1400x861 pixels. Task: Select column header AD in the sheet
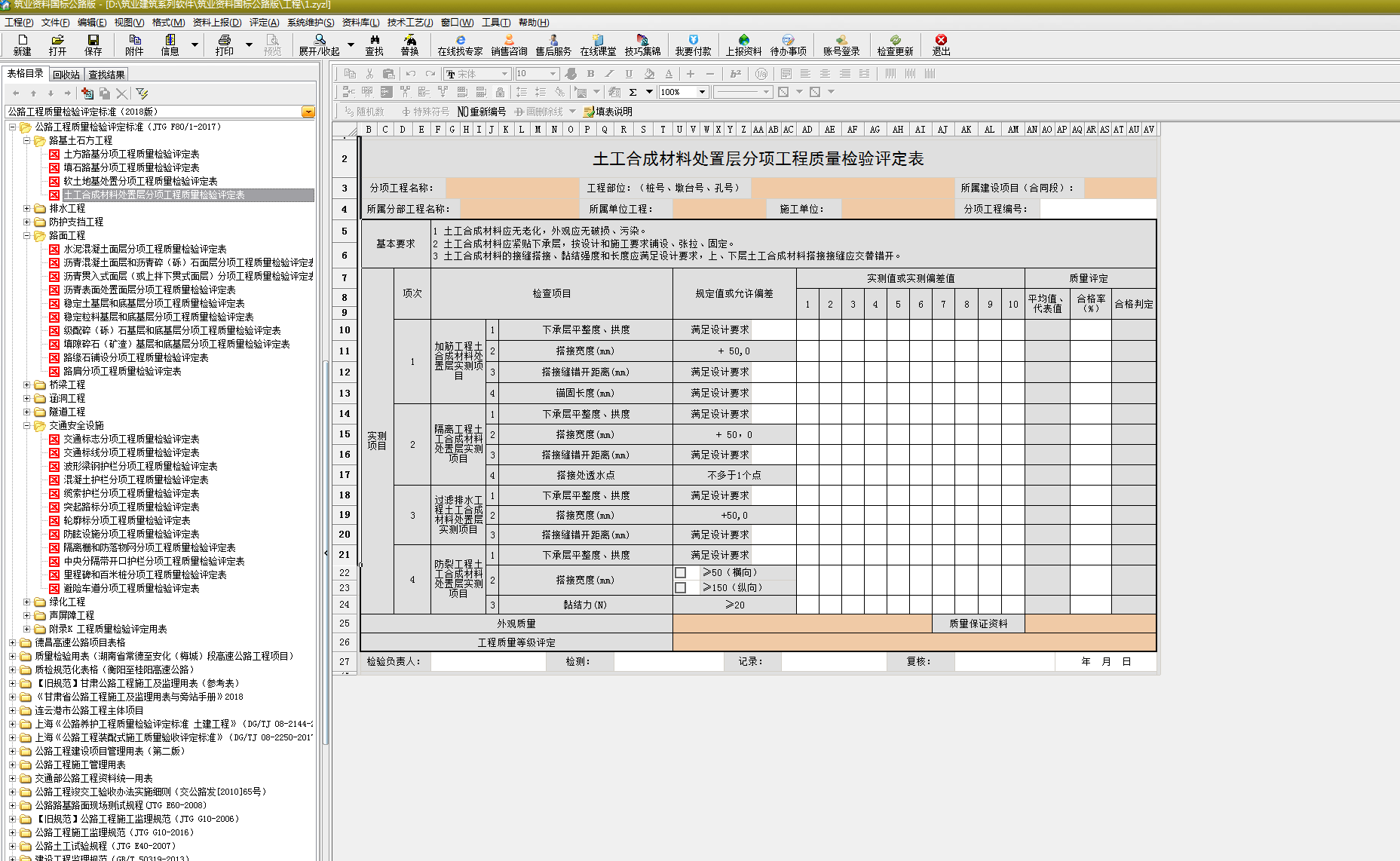(807, 130)
